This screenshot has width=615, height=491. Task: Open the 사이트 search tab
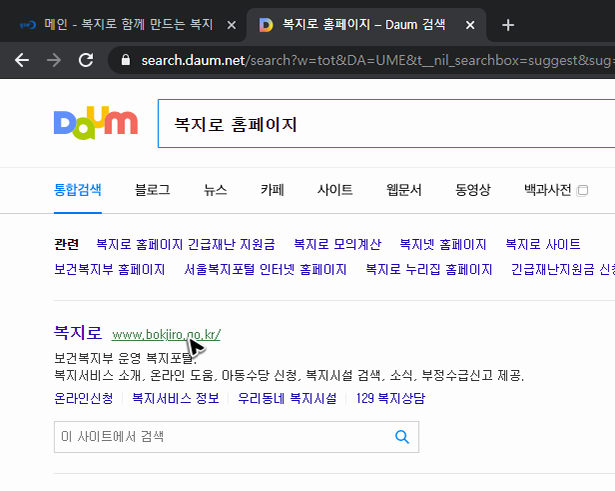pyautogui.click(x=335, y=190)
